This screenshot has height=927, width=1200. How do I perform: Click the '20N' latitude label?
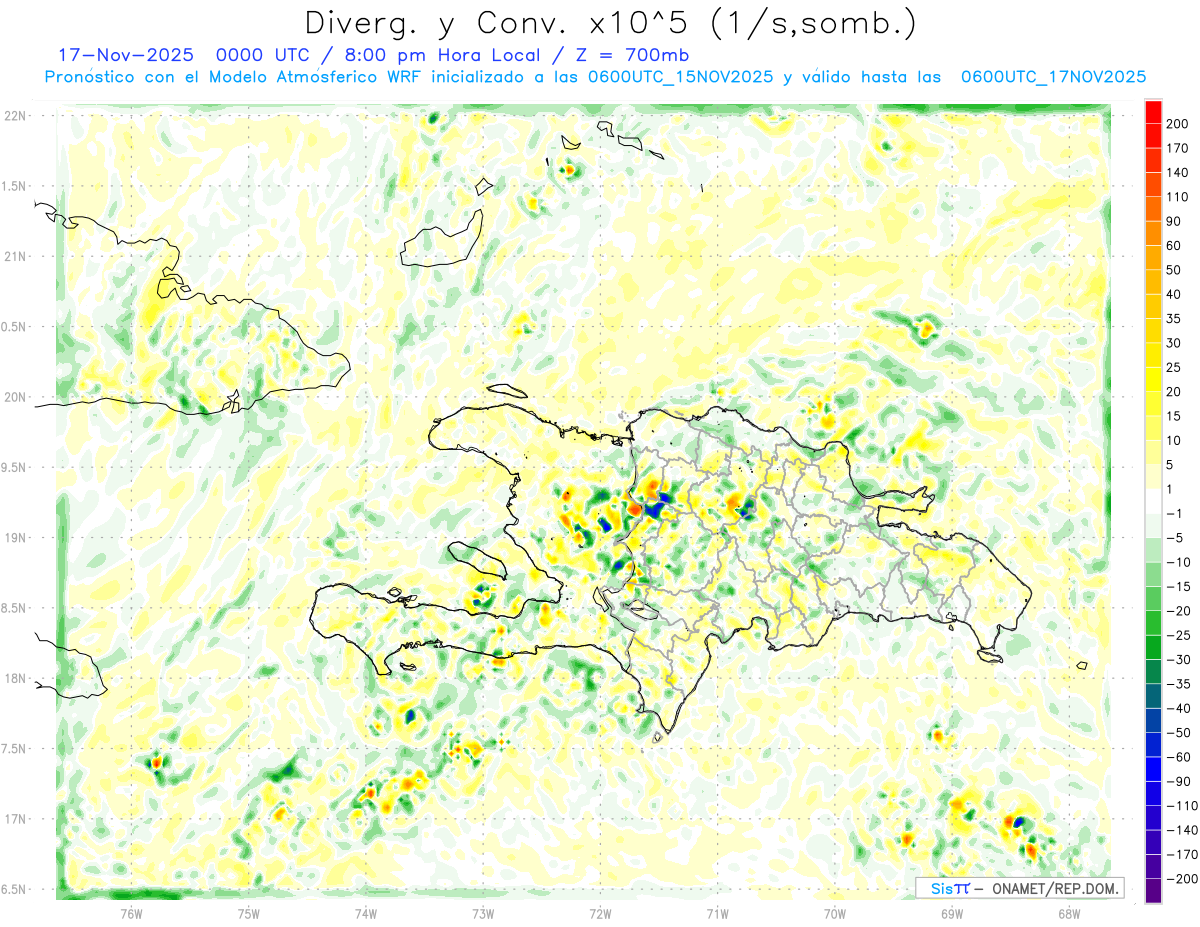(16, 397)
